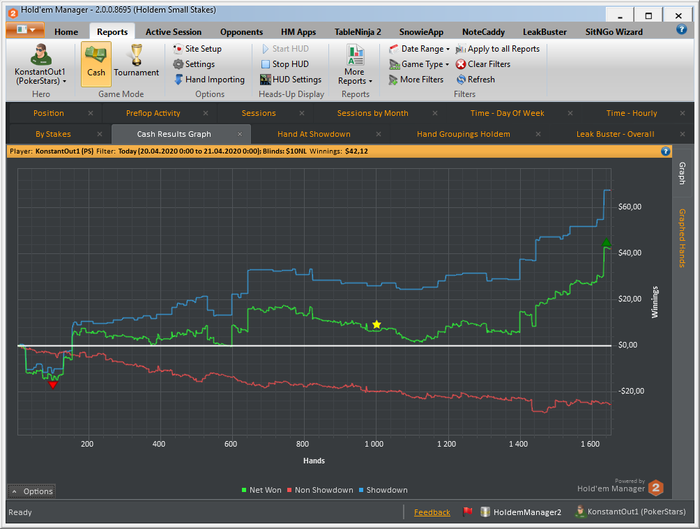Switch to the Preflop Activity report tab
Image resolution: width=700 pixels, height=529 pixels.
(153, 113)
